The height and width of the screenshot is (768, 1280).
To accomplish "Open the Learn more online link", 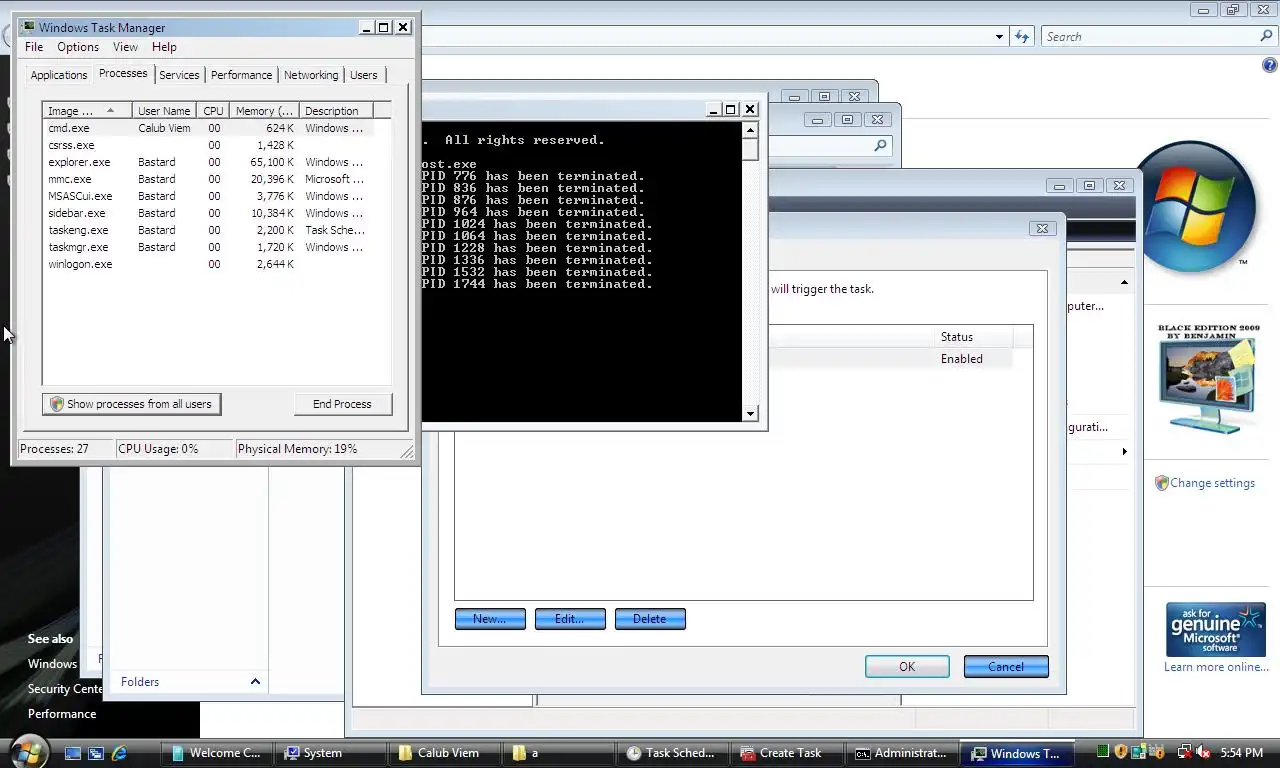I will coord(1216,667).
